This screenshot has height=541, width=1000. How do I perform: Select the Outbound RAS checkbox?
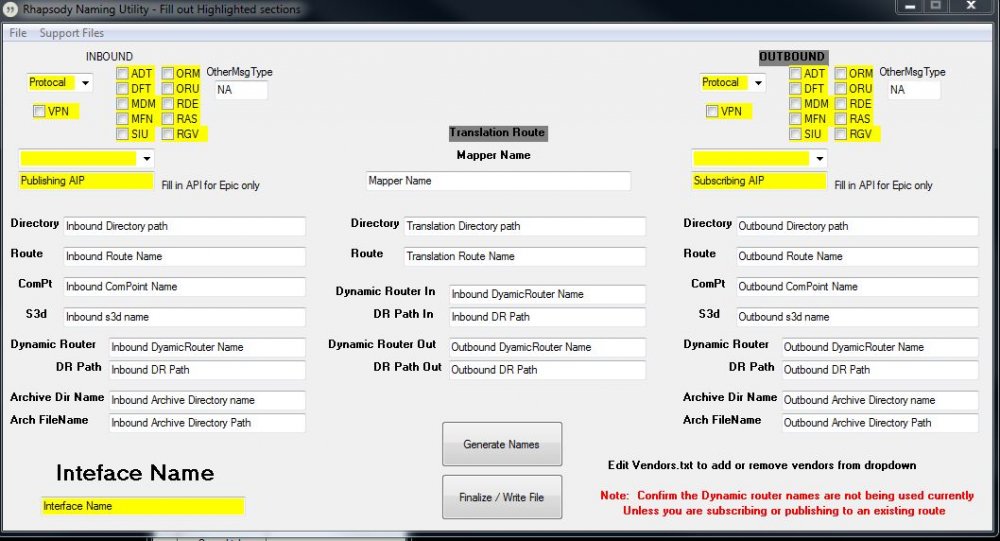tap(841, 119)
